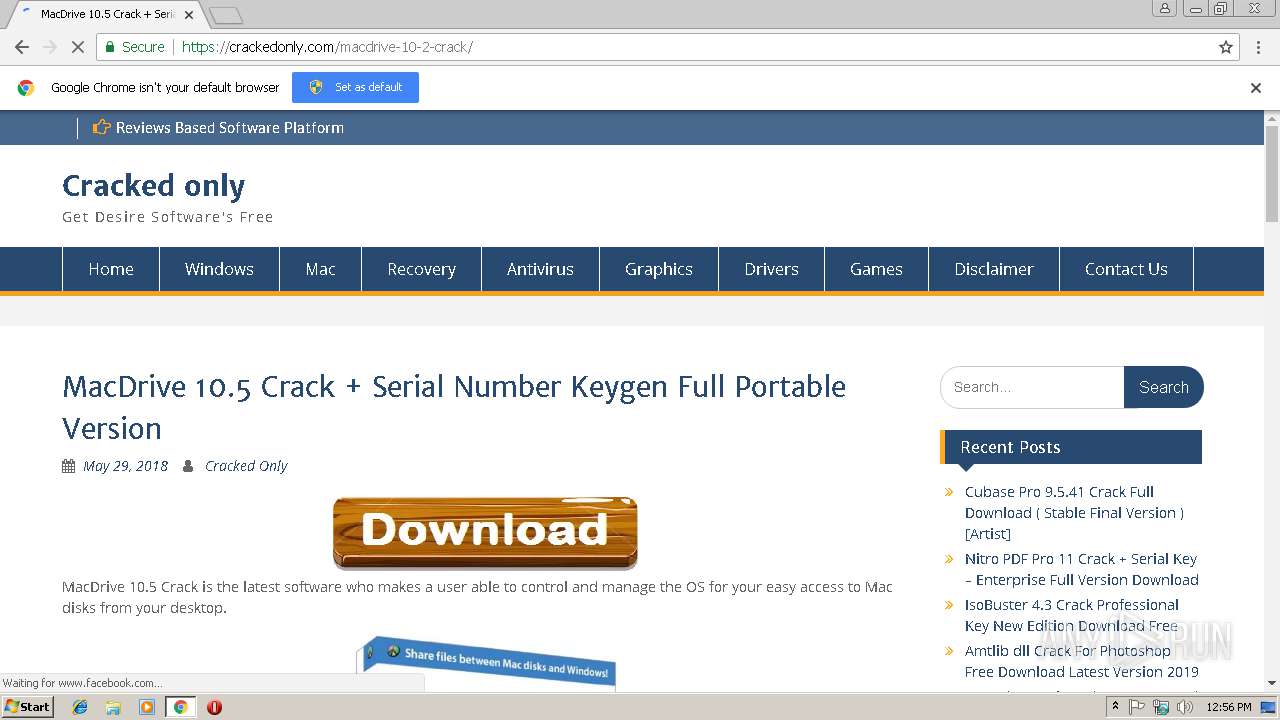Click the 12:56 PM clock

click(x=1229, y=707)
